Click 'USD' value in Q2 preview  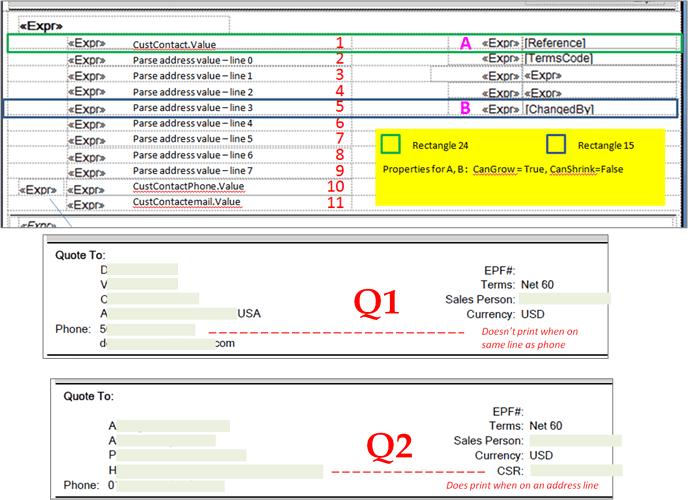click(x=541, y=455)
